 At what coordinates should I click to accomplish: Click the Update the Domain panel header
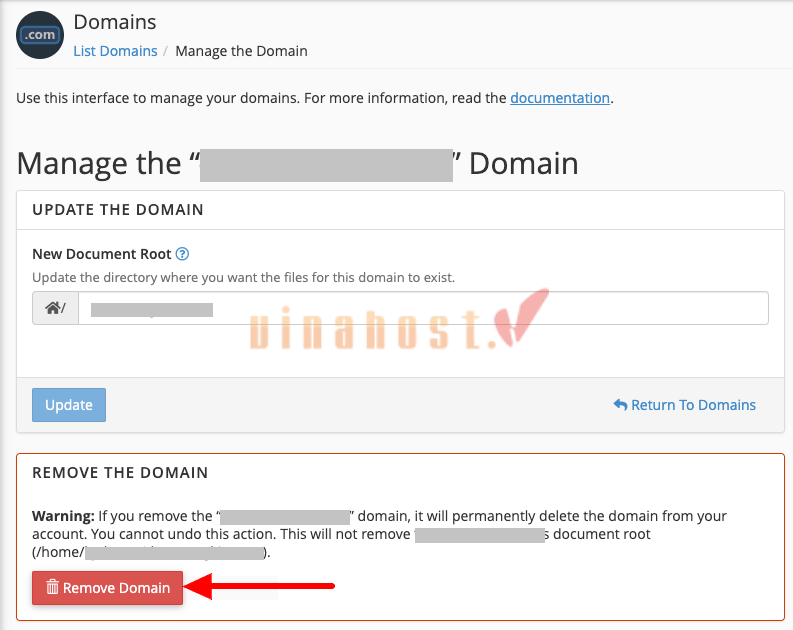118,210
